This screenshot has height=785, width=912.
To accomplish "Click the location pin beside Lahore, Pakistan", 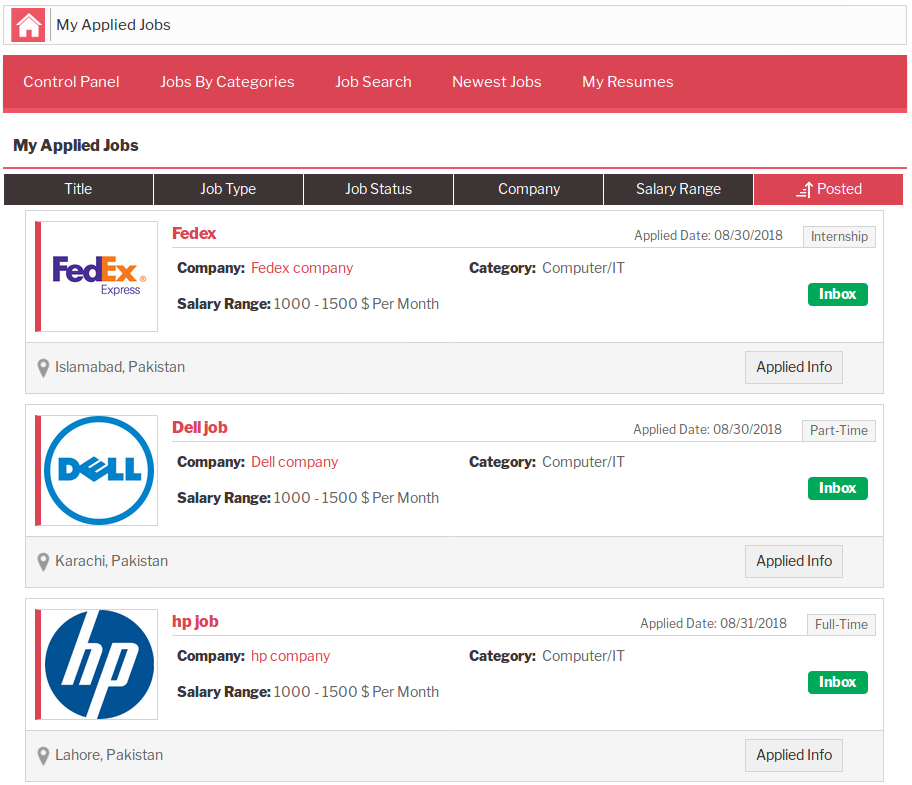I will click(43, 756).
